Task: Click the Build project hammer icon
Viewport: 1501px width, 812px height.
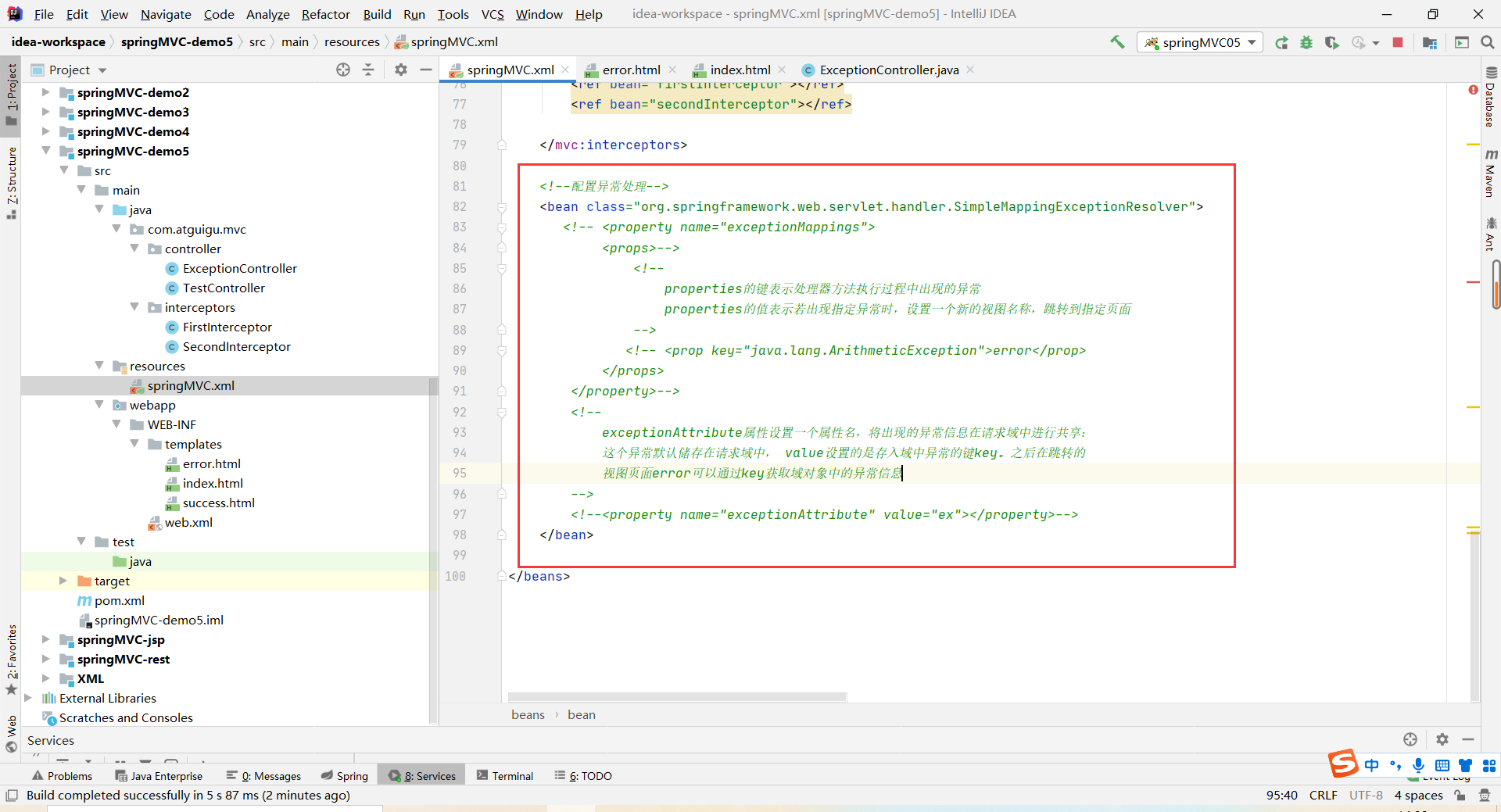Action: tap(1117, 42)
